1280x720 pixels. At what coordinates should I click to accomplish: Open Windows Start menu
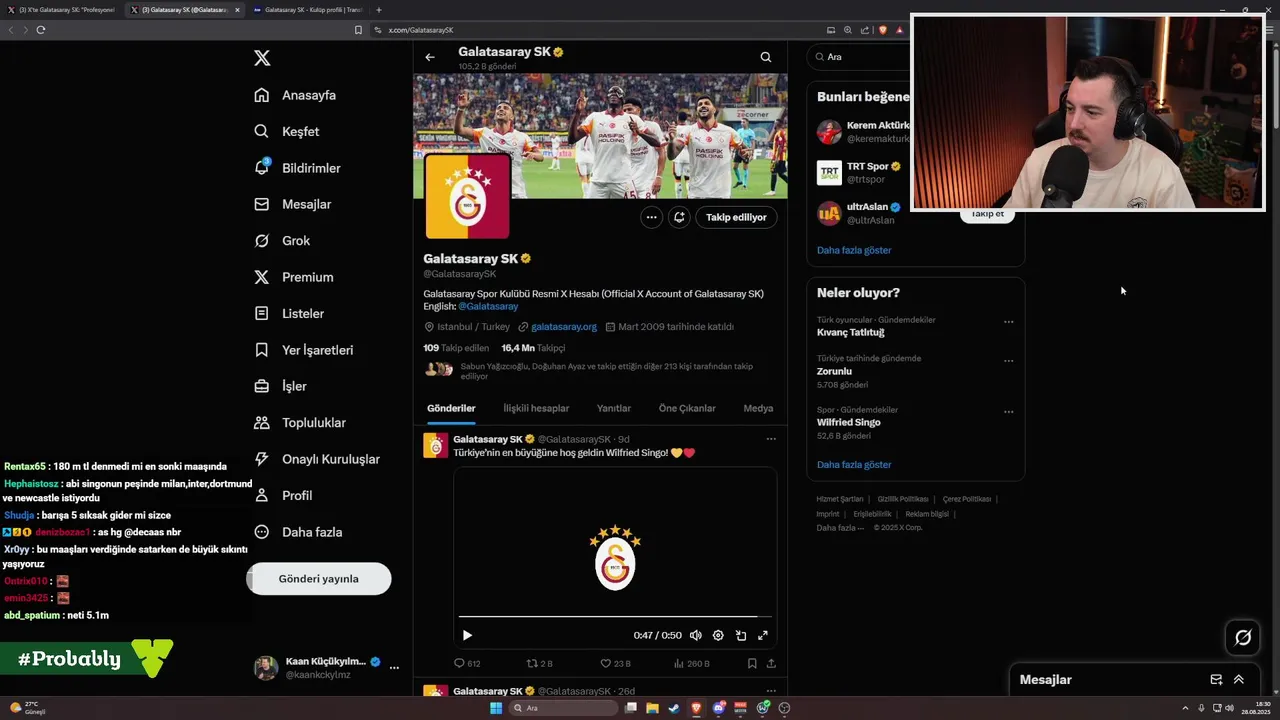pyautogui.click(x=495, y=708)
